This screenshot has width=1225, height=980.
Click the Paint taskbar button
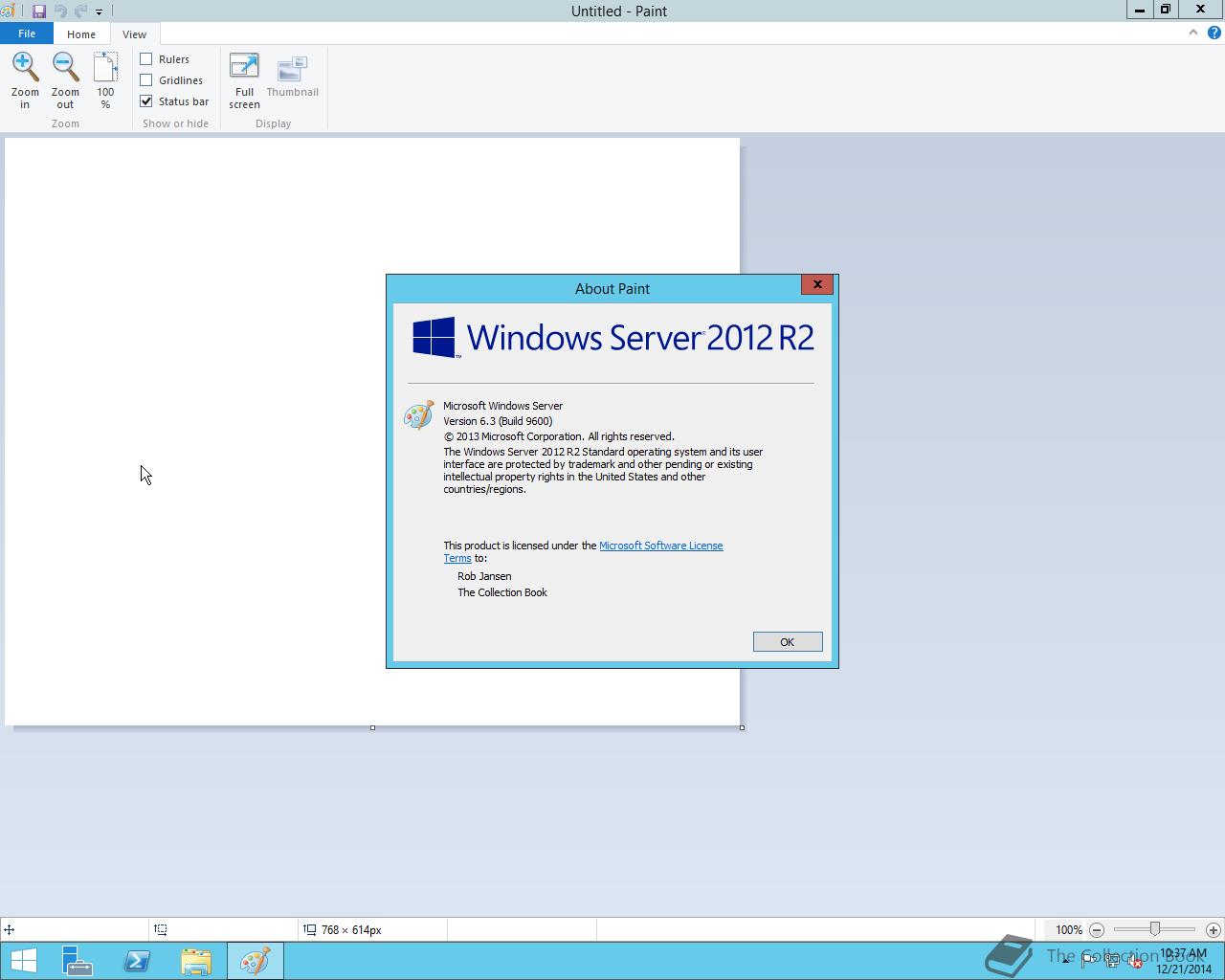pyautogui.click(x=256, y=961)
